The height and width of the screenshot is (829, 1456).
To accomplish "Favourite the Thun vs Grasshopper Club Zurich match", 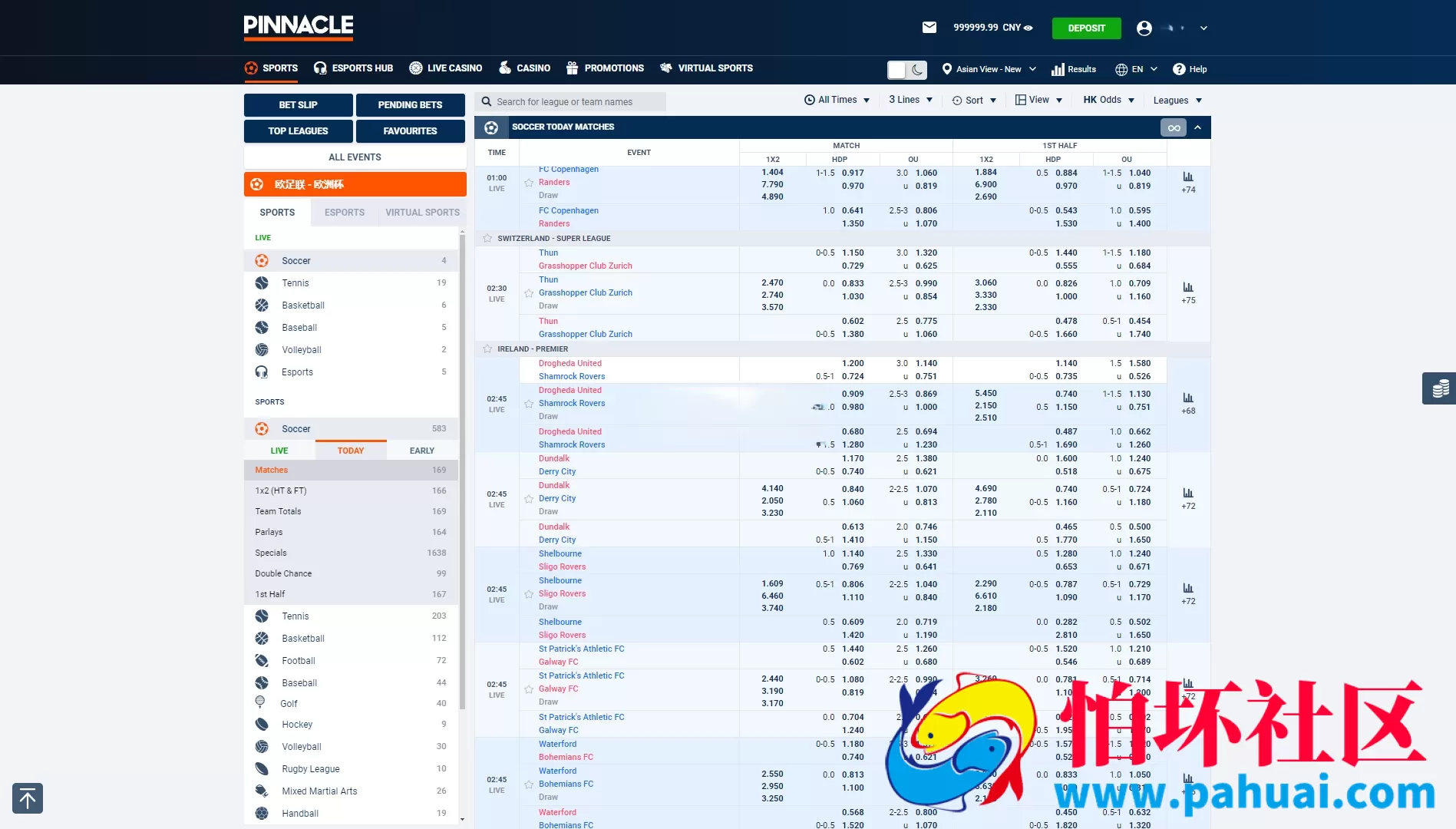I will (x=529, y=293).
